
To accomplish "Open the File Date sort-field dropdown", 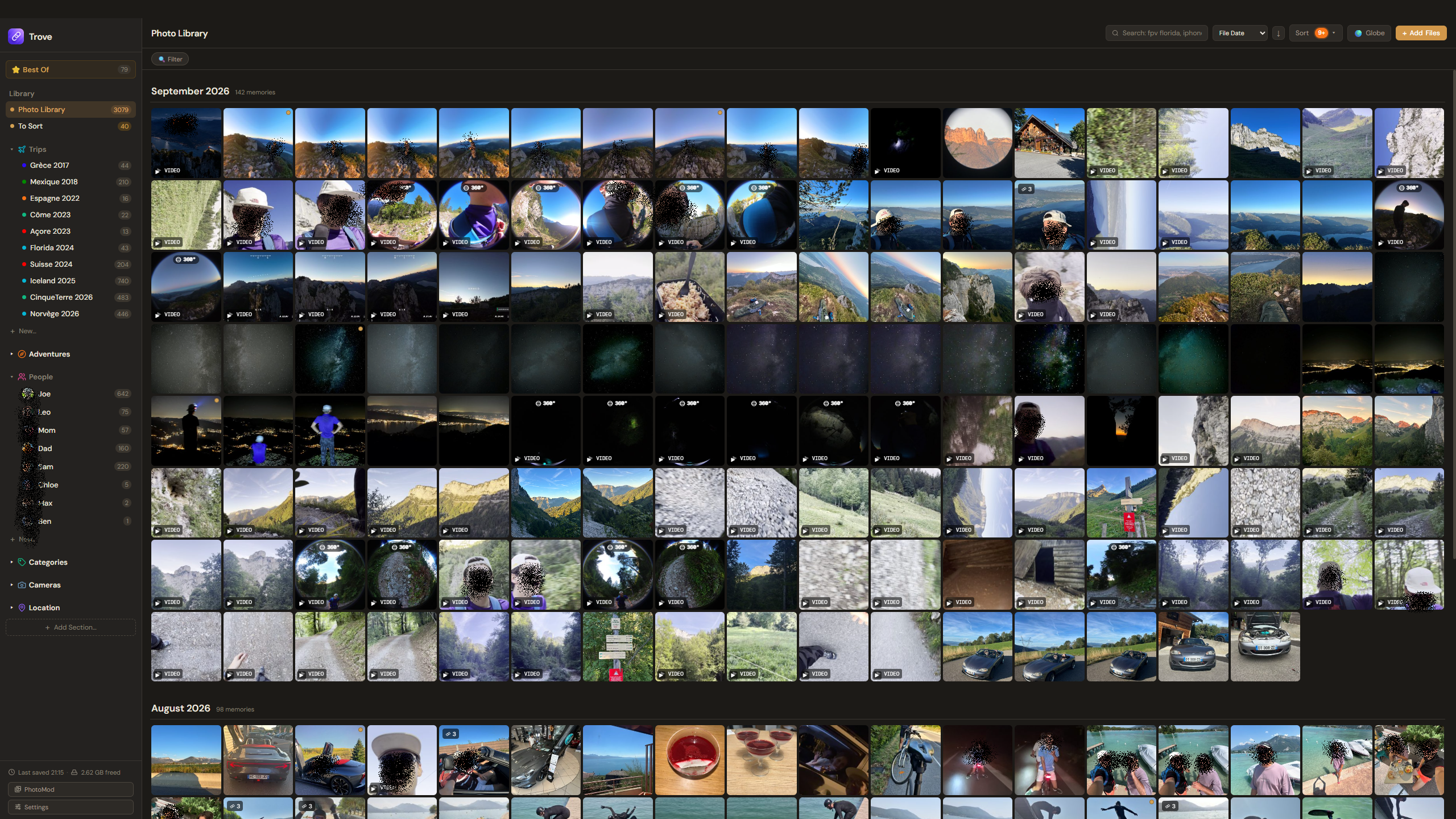I will click(1240, 33).
